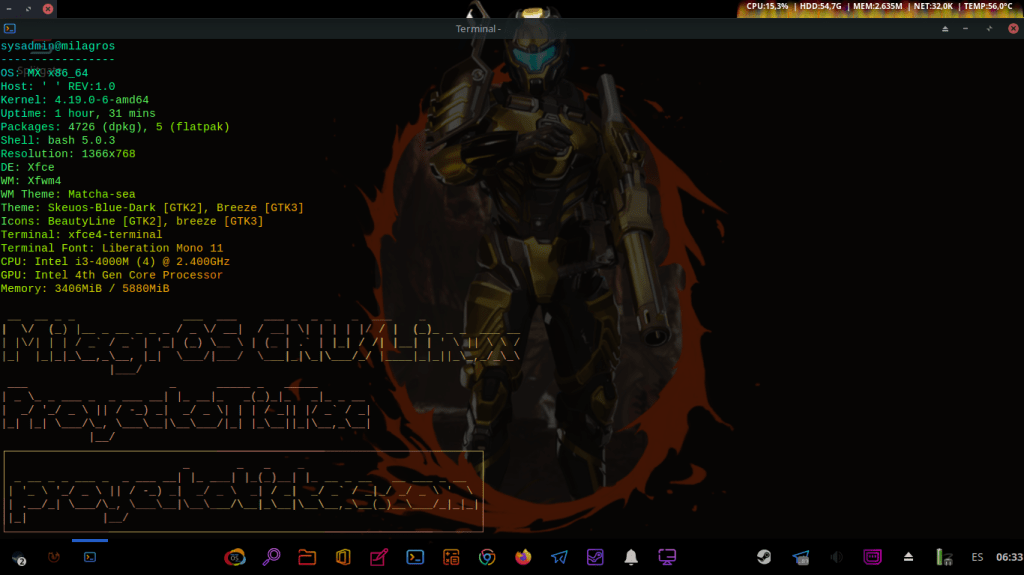Click the volume speaker tray icon
This screenshot has width=1024, height=575.
(x=836, y=557)
